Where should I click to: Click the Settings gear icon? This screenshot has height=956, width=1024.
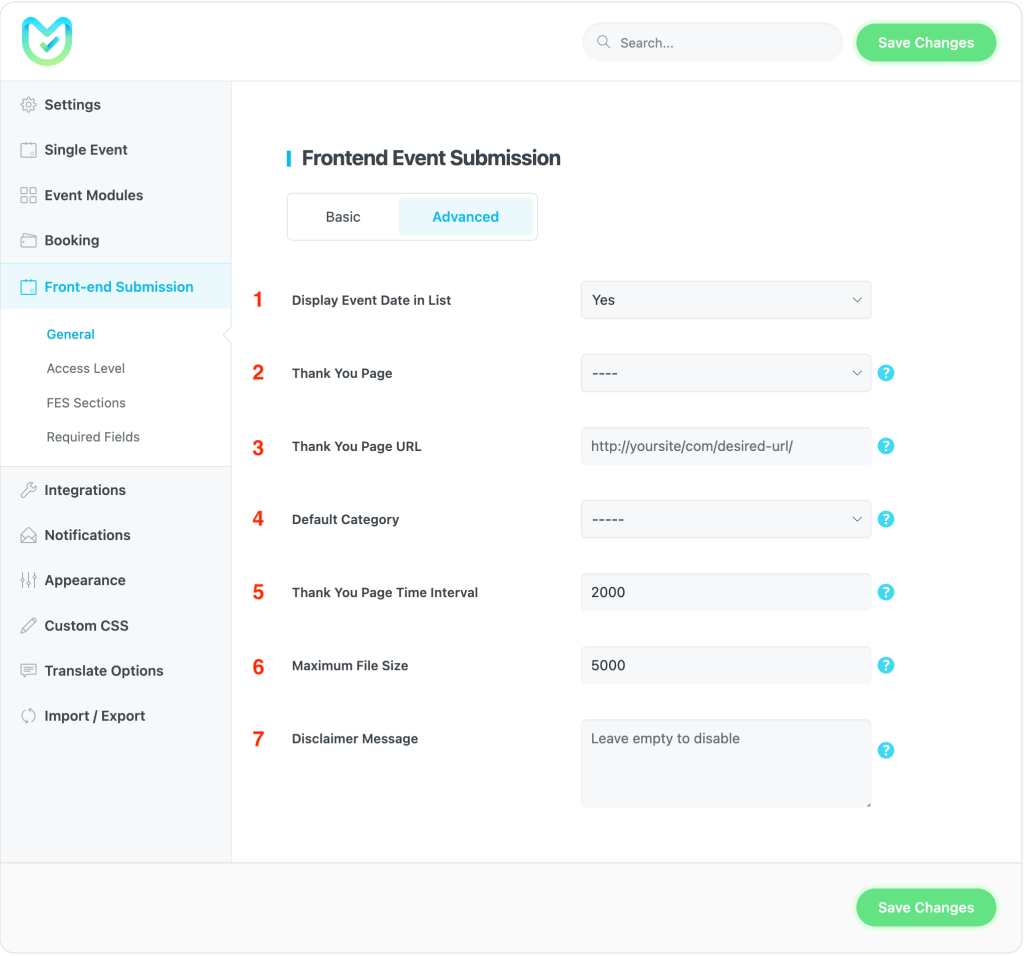pos(28,104)
